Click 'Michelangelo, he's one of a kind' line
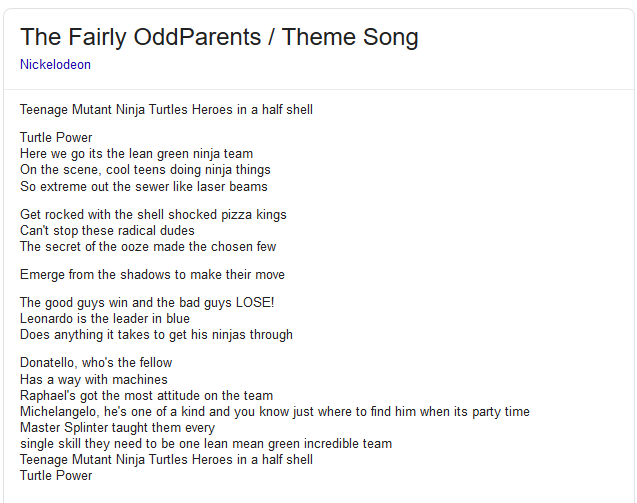637x503 pixels. pos(275,412)
